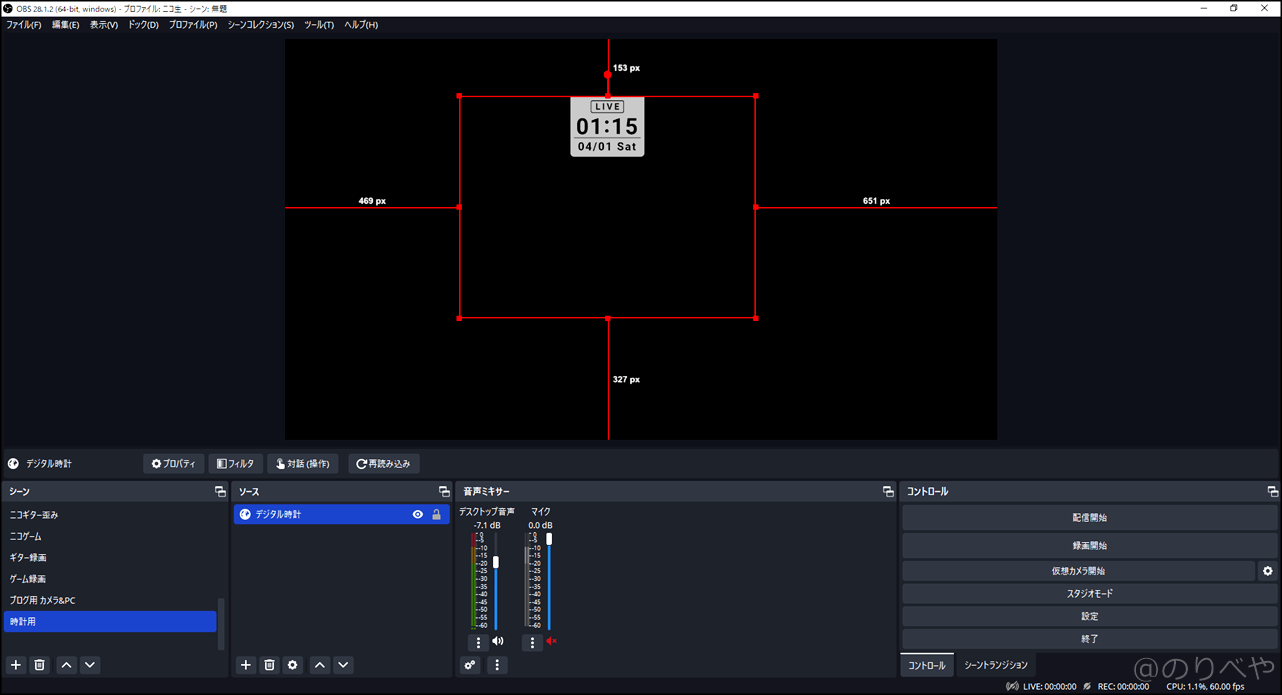Delete the selected source with trash icon
Image resolution: width=1282 pixels, height=695 pixels.
point(269,665)
